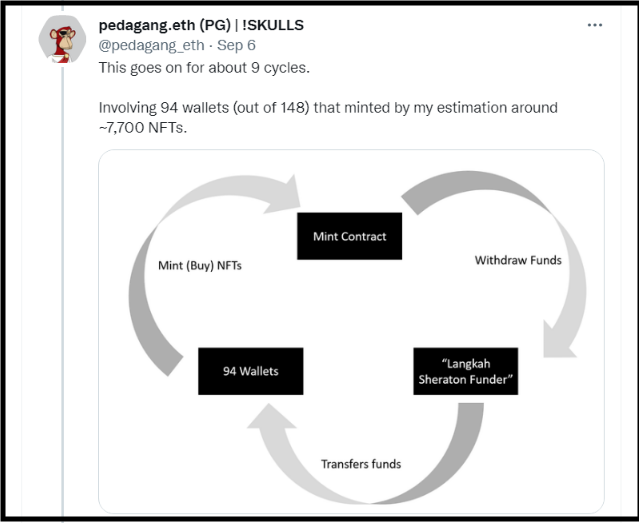This screenshot has height=523, width=639.
Task: Open the Sep 6 tweet timestamp
Action: [236, 45]
